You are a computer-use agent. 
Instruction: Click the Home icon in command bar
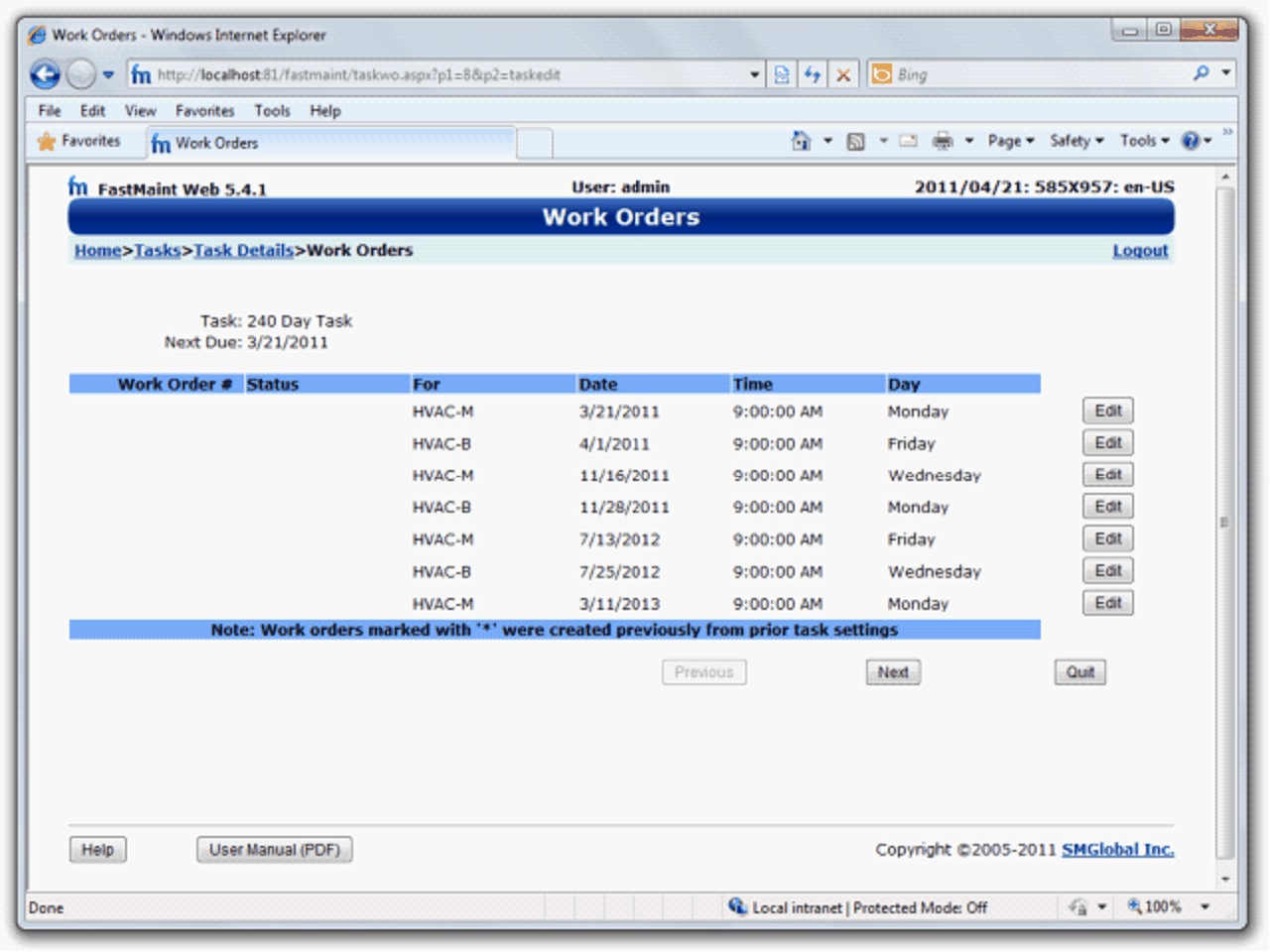tap(801, 141)
